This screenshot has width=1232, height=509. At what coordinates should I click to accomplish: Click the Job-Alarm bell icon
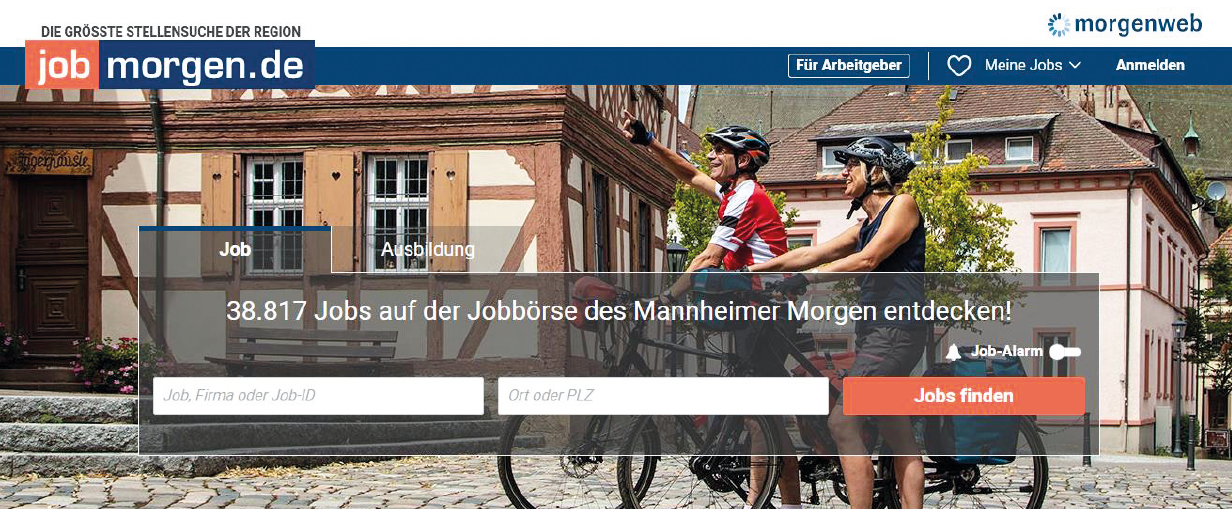point(954,352)
